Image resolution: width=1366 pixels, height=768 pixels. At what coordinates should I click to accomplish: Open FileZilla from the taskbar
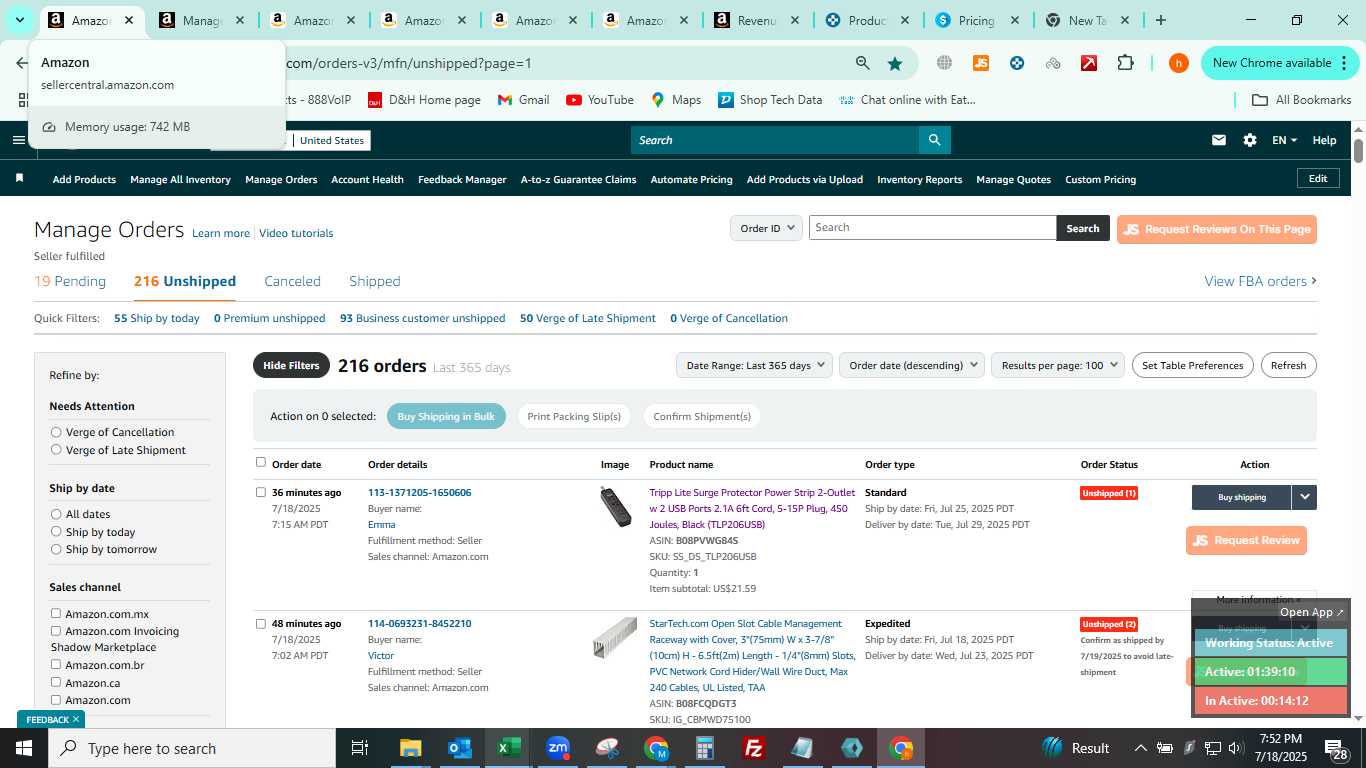point(754,748)
